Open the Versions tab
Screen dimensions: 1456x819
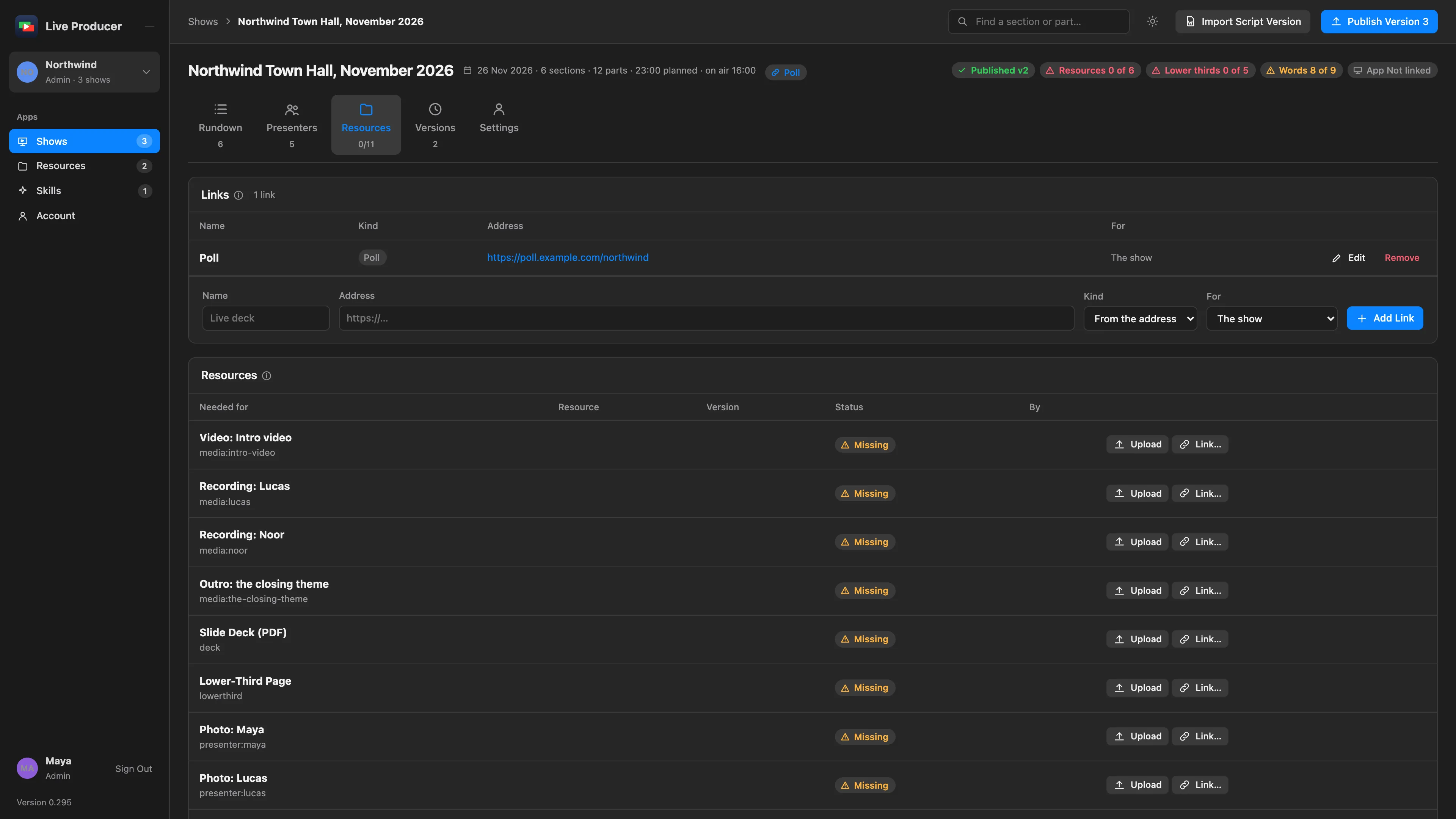(435, 125)
